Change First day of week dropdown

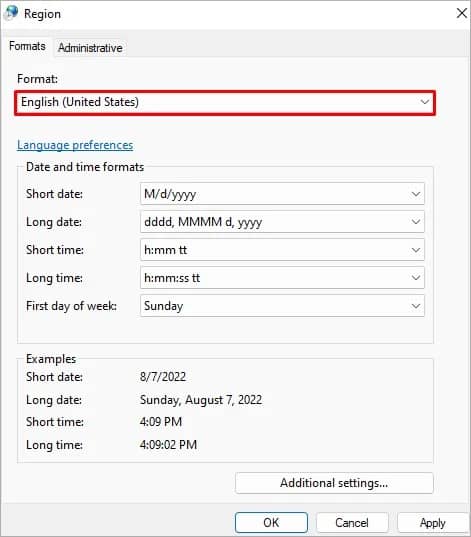282,305
